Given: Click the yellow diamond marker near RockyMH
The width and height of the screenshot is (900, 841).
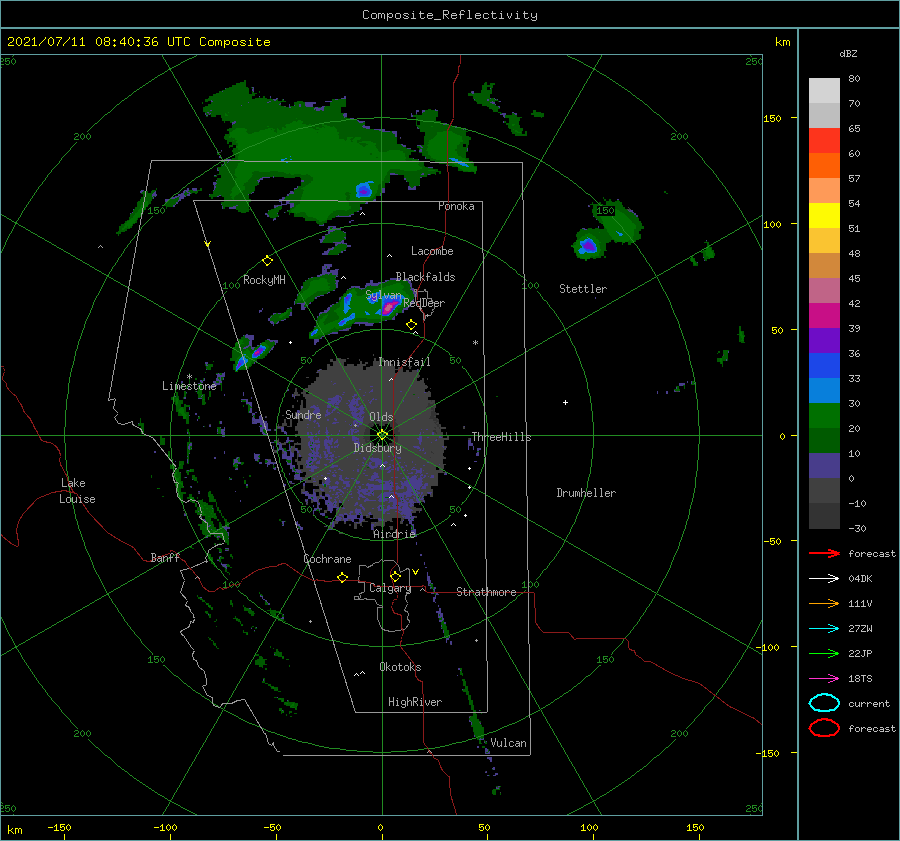Looking at the screenshot, I should coord(267,261).
